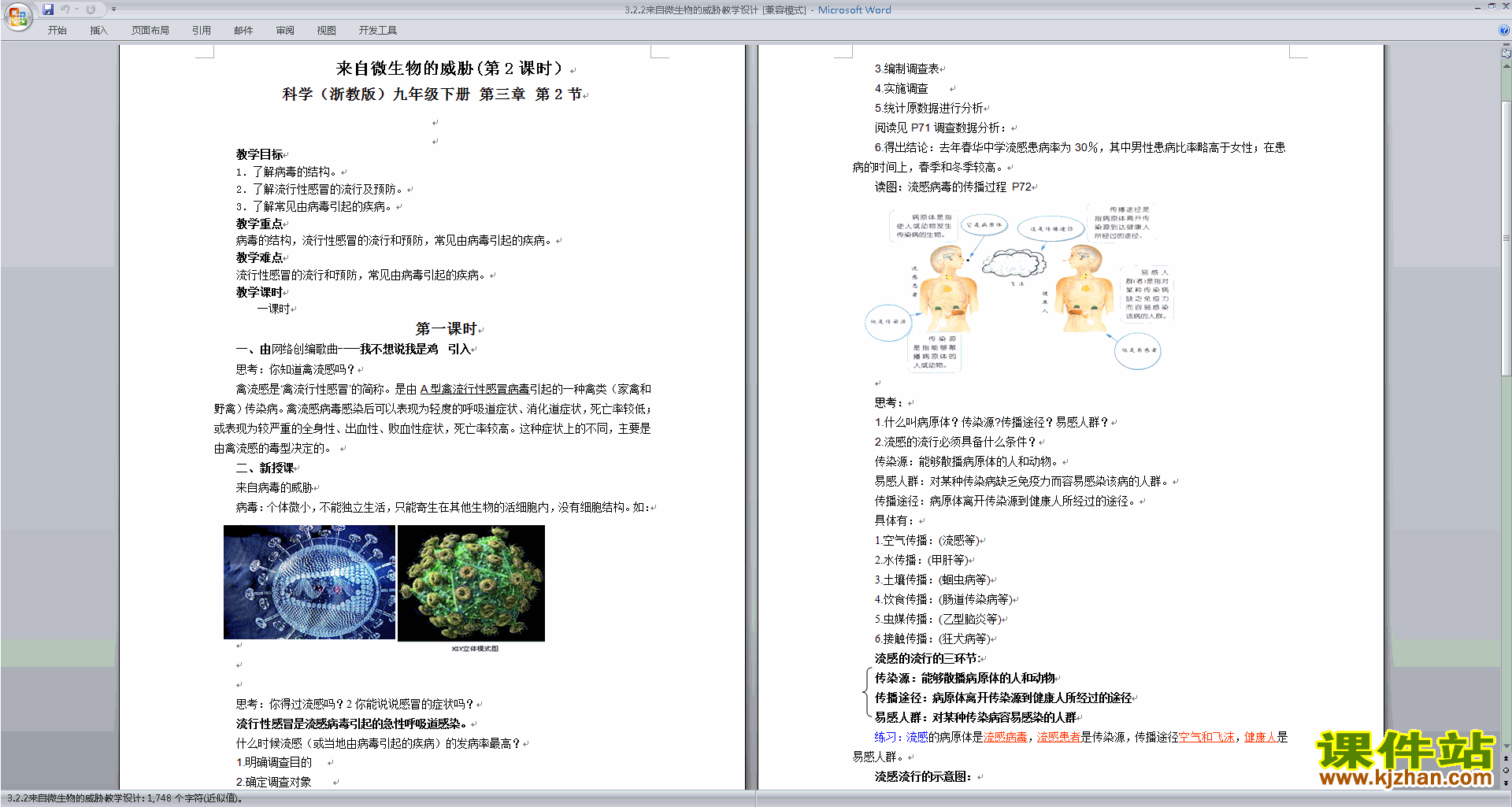Switch to the 页面布局 tab
The height and width of the screenshot is (807, 1512).
coord(150,31)
